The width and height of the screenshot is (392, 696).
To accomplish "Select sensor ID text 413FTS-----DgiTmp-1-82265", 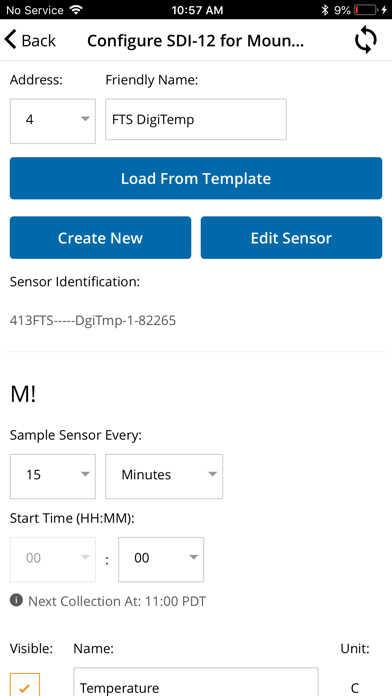I will click(93, 320).
